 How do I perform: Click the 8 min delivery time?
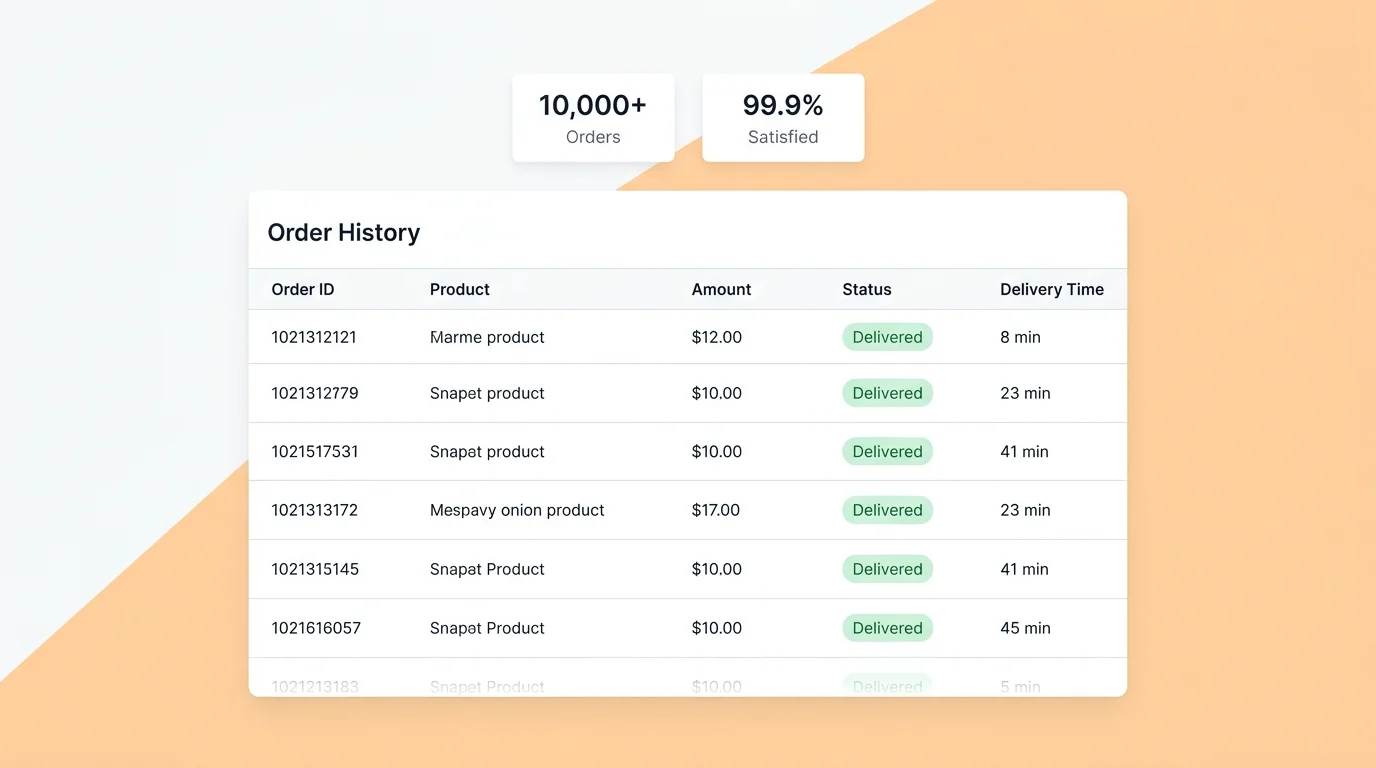point(1020,337)
